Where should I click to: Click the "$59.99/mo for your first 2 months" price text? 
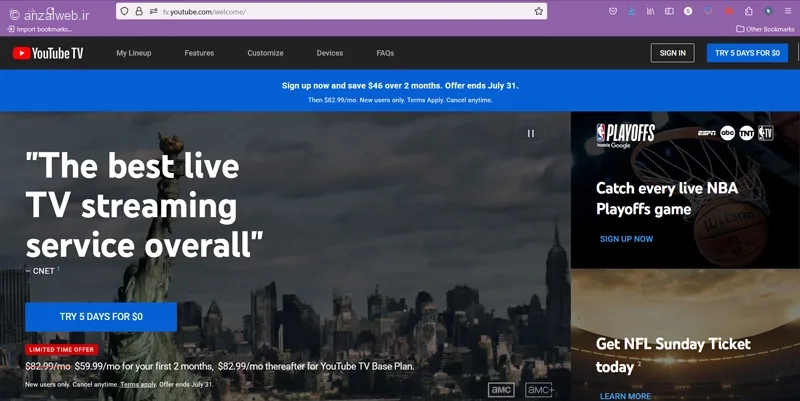(143, 366)
